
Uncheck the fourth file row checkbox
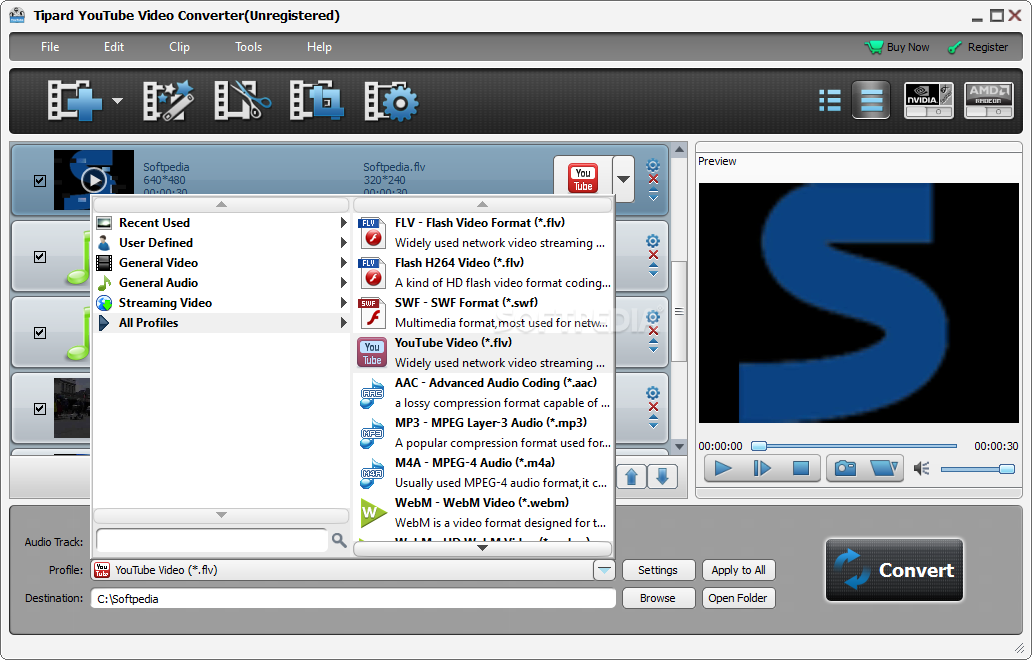[x=40, y=409]
